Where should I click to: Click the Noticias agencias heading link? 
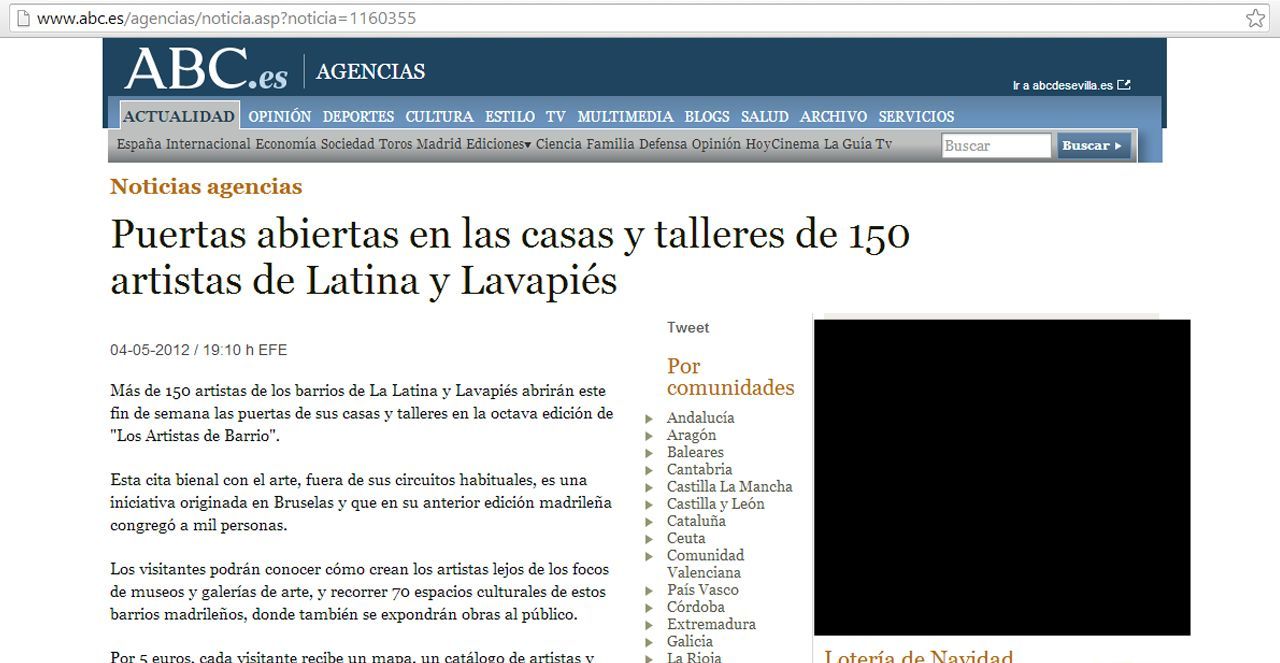206,186
